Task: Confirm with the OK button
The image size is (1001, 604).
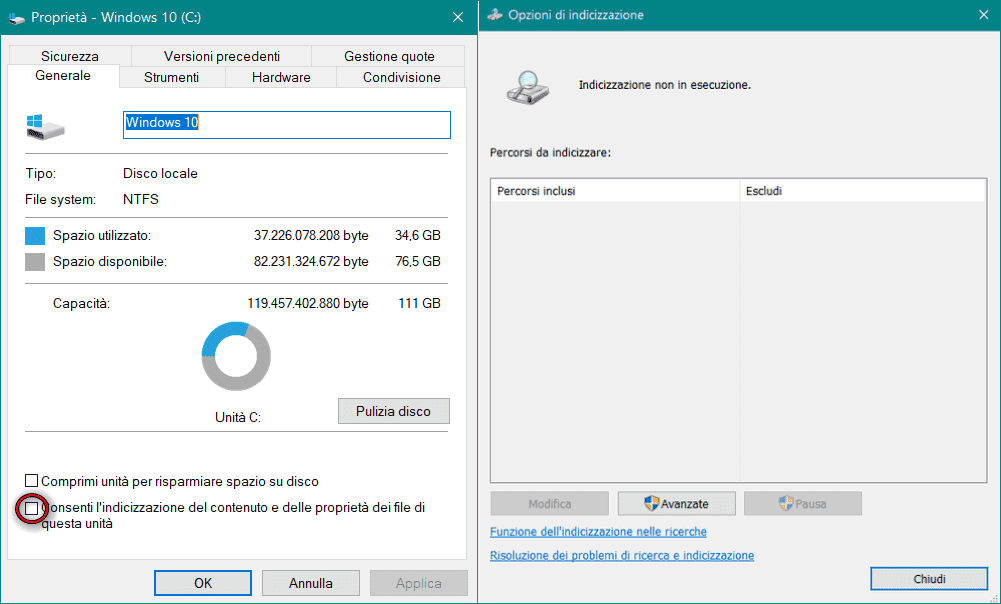Action: pos(203,583)
